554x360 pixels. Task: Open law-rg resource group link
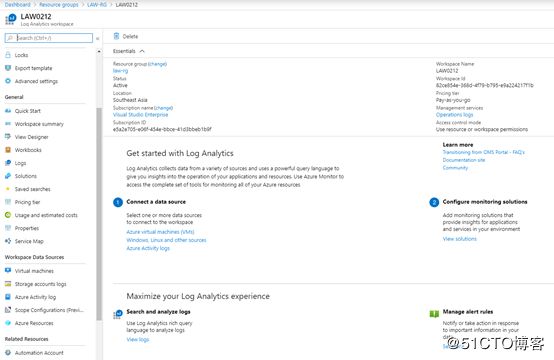120,71
